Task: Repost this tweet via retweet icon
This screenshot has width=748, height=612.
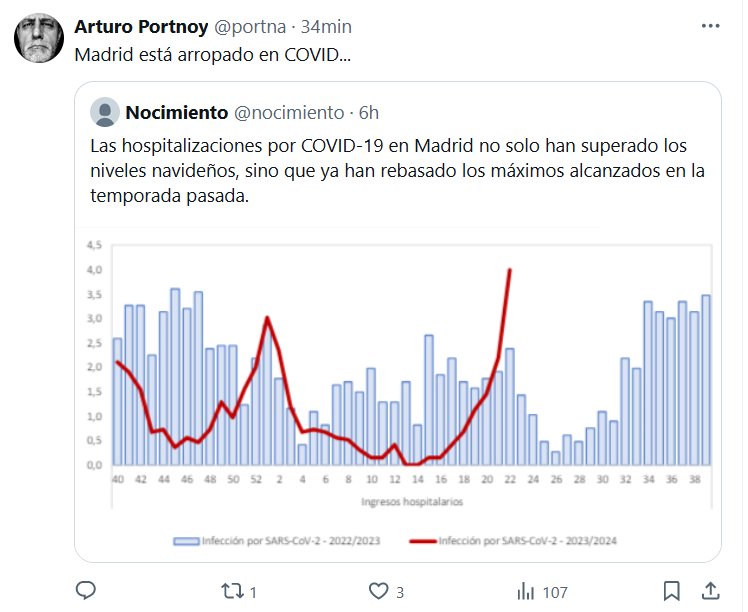Action: 233,591
